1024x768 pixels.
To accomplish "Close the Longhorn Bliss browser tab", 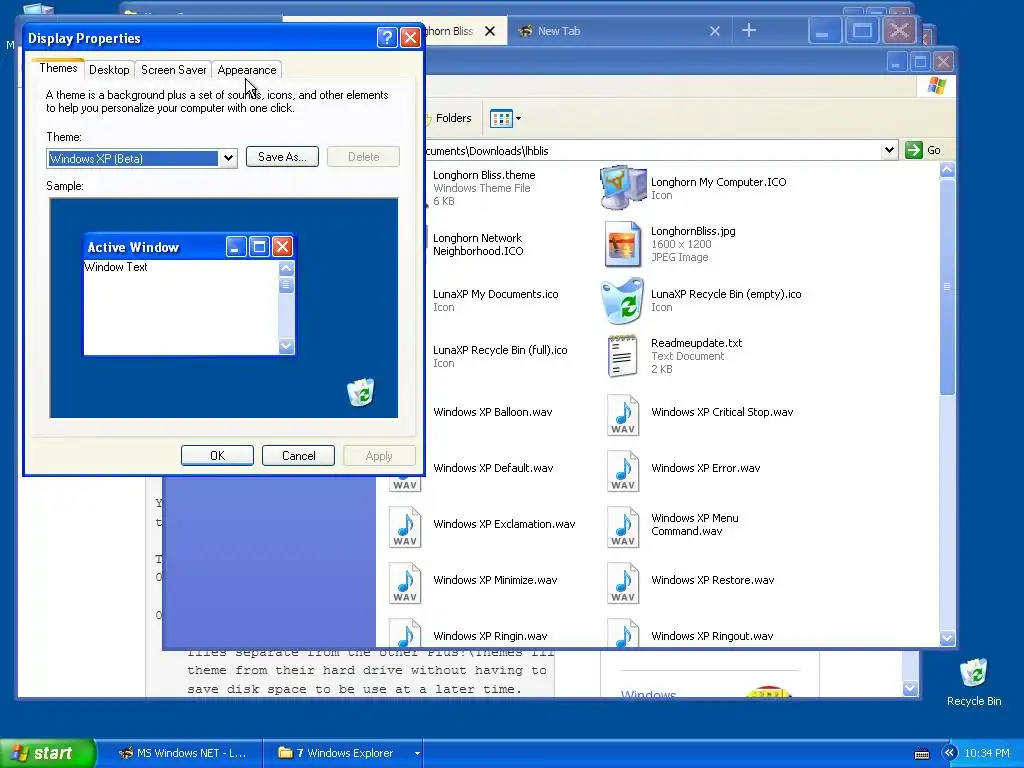I will coord(490,31).
